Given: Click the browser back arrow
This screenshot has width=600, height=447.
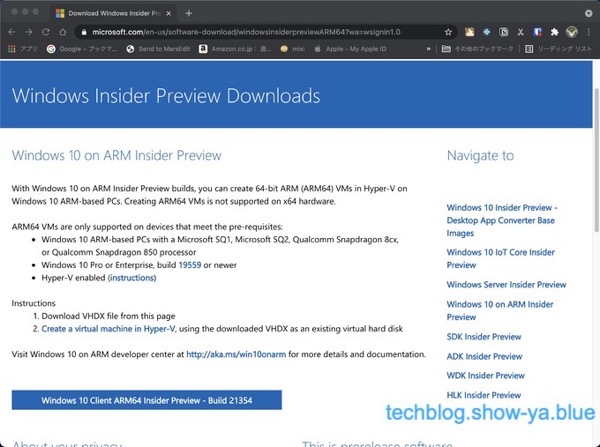Looking at the screenshot, I should 13,31.
